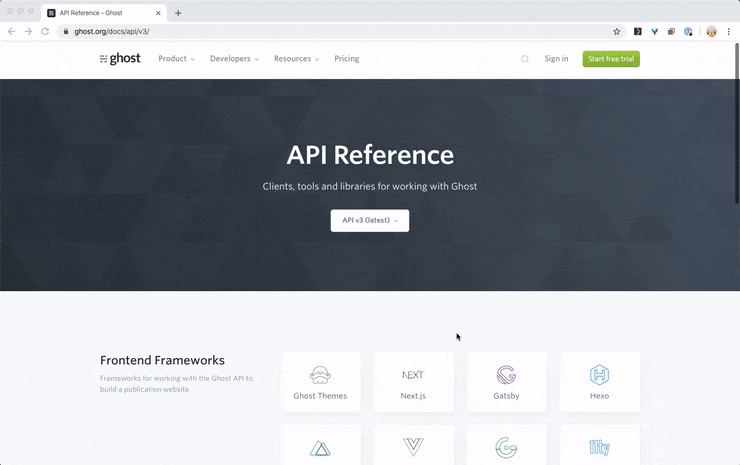Open the Ghost Themes framework card
The height and width of the screenshot is (465, 740).
[x=320, y=382]
